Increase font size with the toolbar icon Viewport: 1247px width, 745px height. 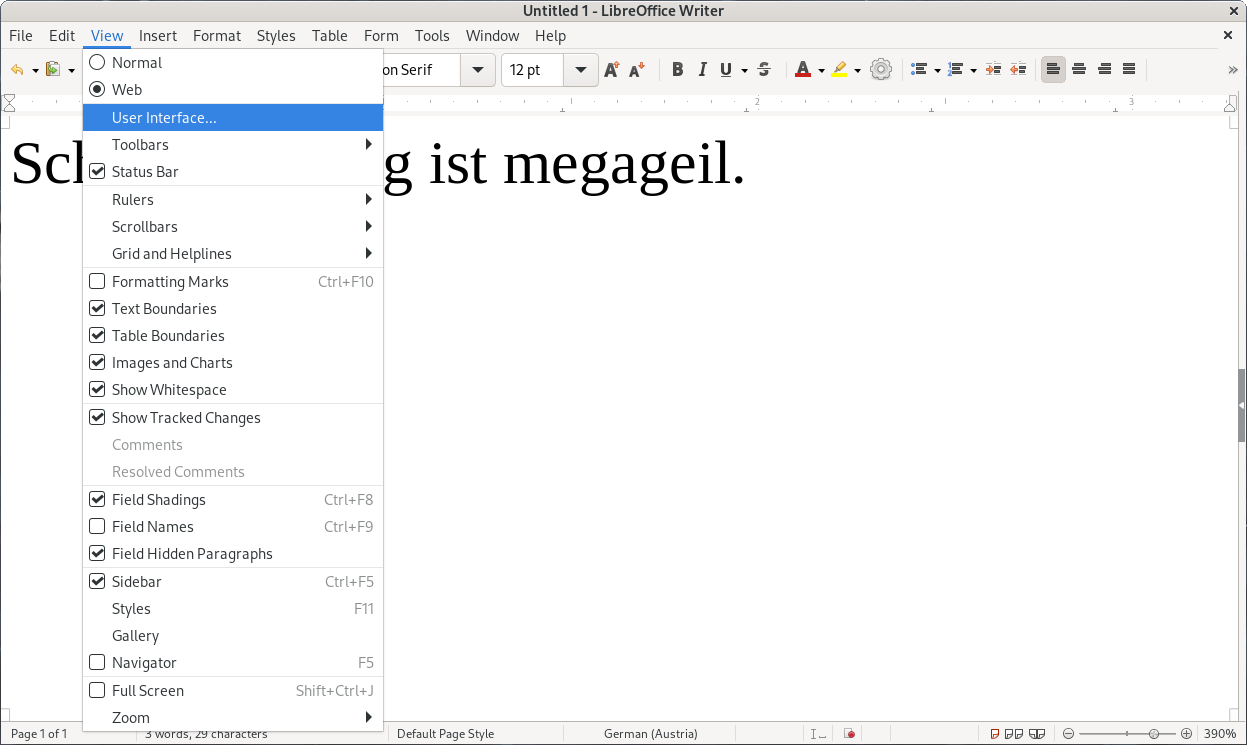point(612,70)
